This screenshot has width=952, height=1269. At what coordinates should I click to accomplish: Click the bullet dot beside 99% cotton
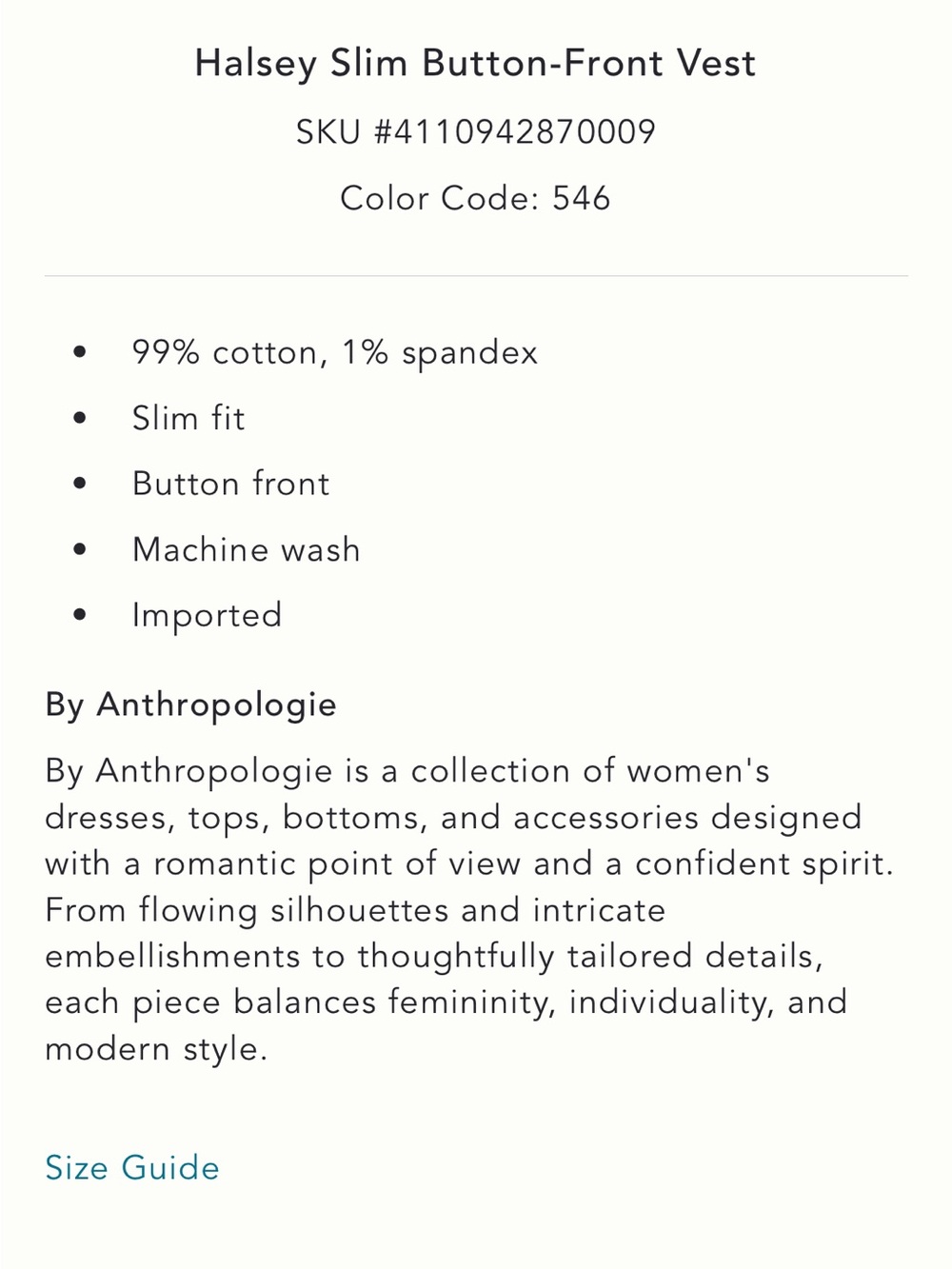(x=79, y=352)
